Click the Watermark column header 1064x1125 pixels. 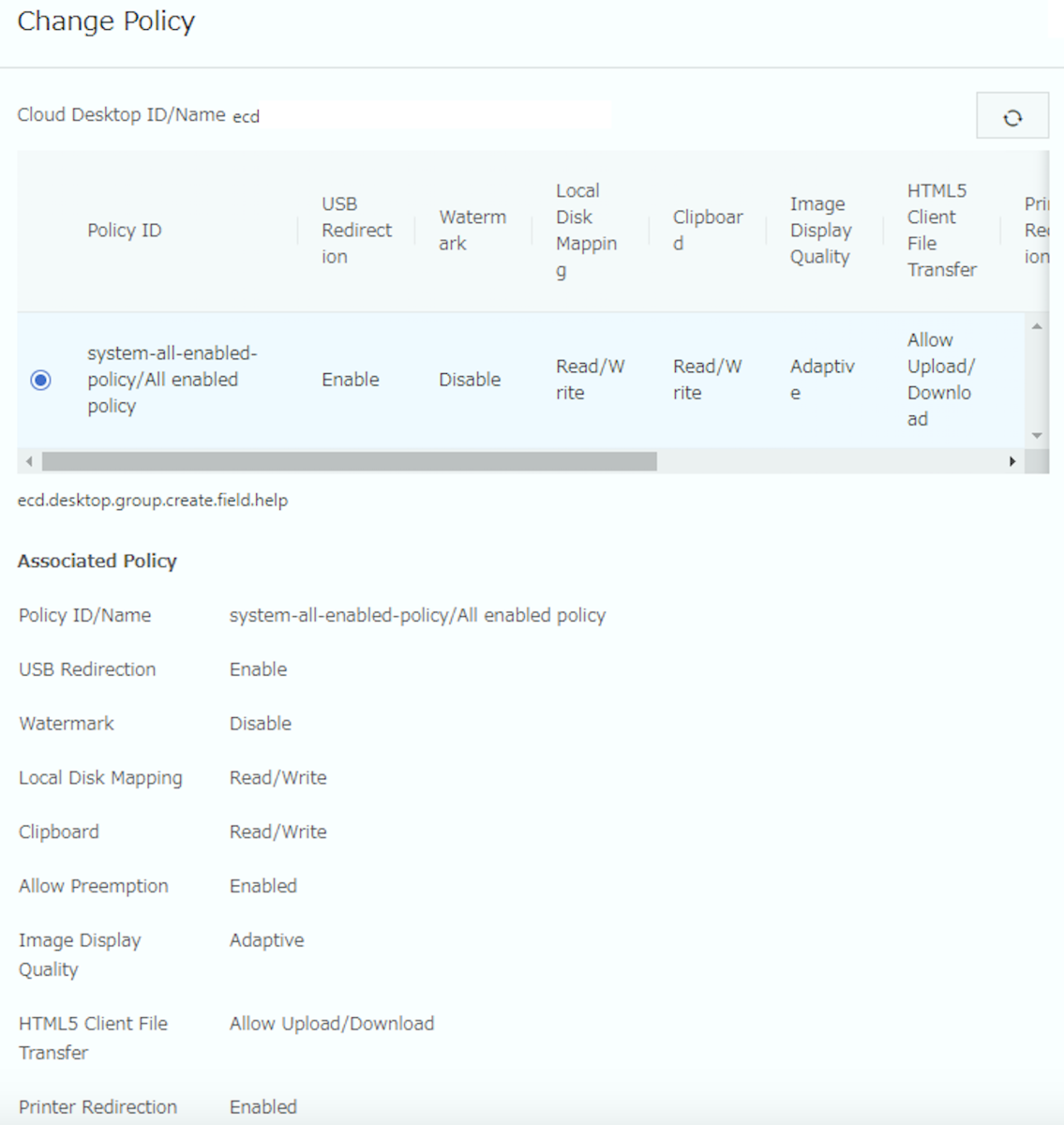472,231
